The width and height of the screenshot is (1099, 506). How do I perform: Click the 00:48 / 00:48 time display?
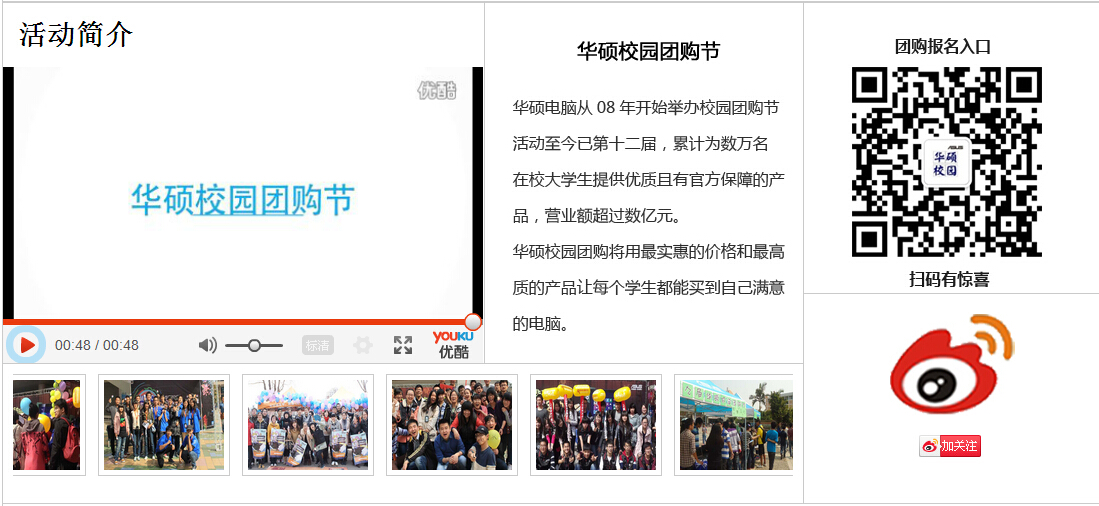(97, 345)
